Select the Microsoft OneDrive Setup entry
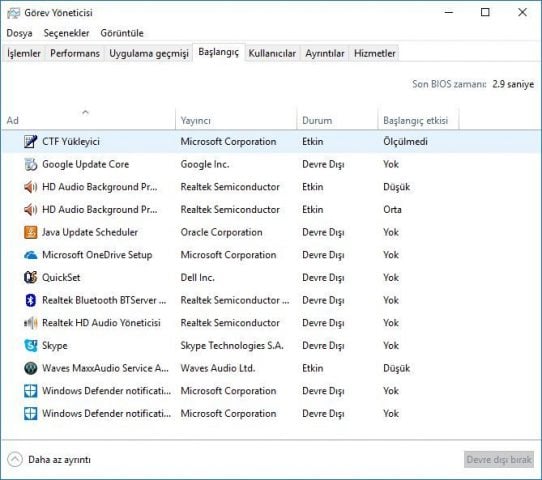Viewport: 542px width, 480px height. [x=97, y=255]
